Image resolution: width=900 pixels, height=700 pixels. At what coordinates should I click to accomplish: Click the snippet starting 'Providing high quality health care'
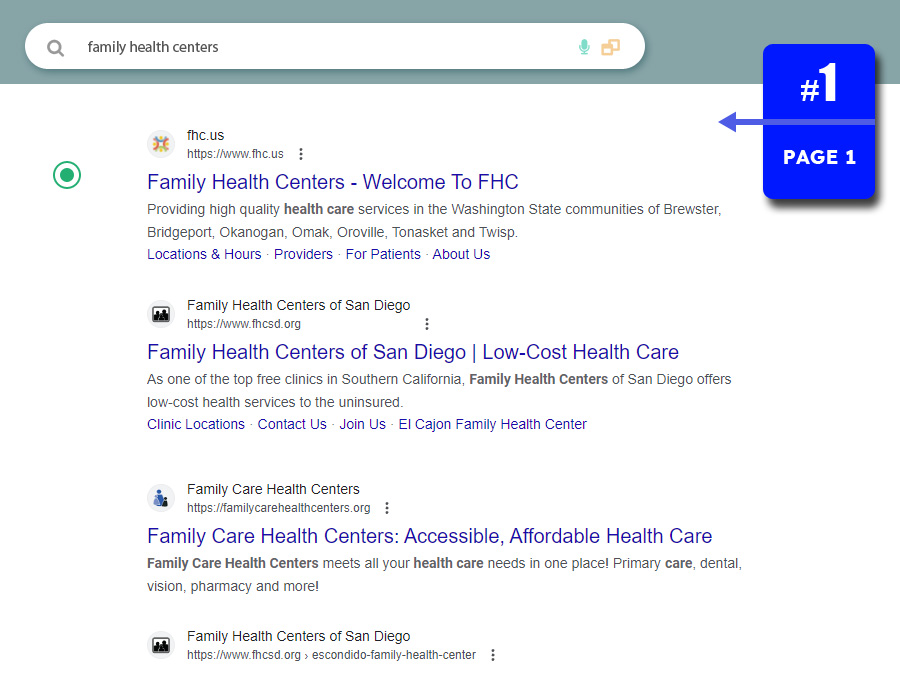(x=434, y=221)
